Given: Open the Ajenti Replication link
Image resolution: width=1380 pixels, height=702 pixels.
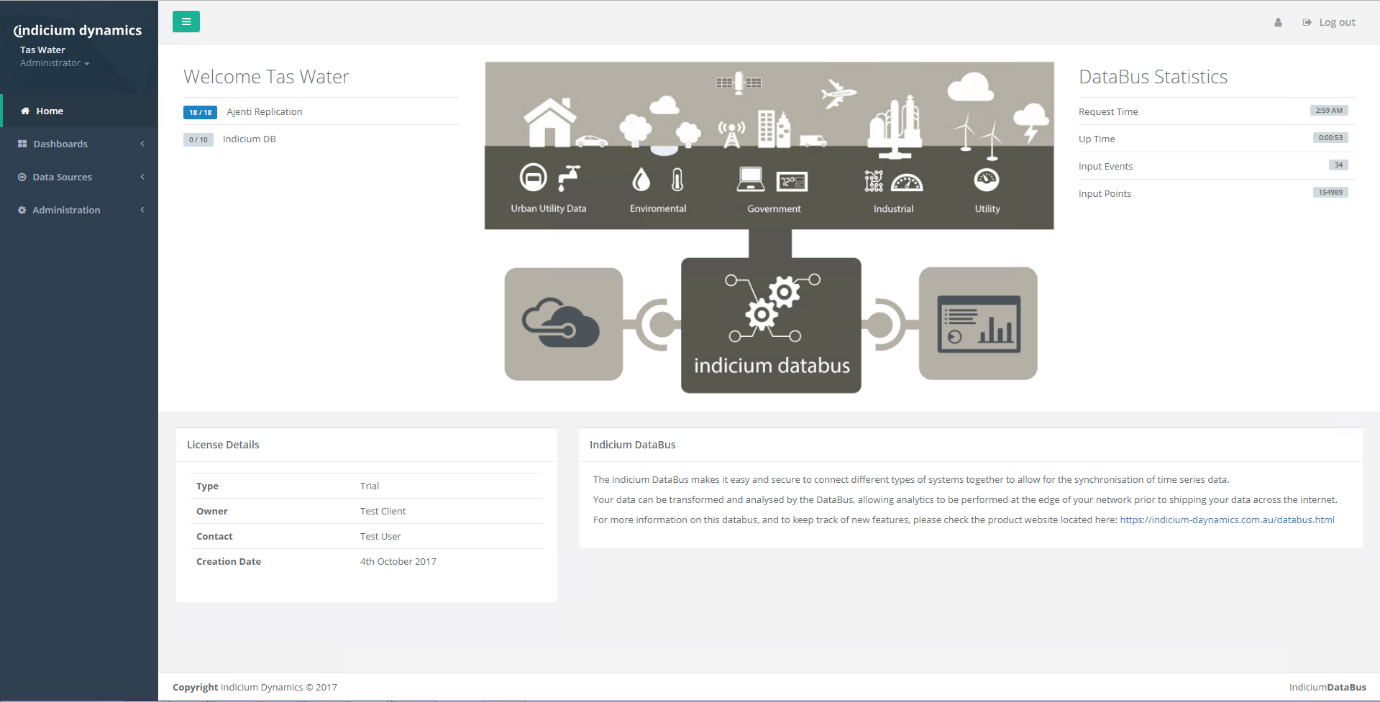Looking at the screenshot, I should pos(264,112).
